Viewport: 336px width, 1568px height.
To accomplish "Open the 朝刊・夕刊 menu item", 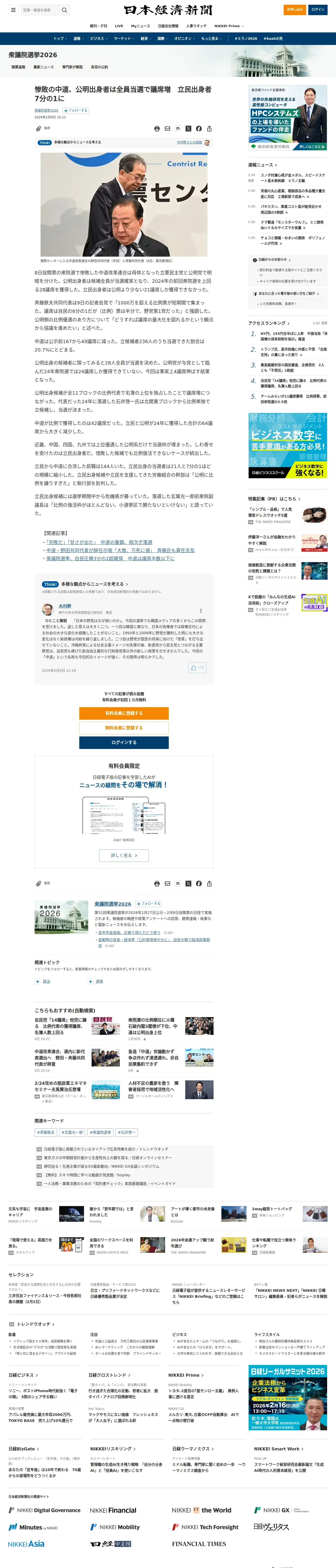I will pos(98,26).
